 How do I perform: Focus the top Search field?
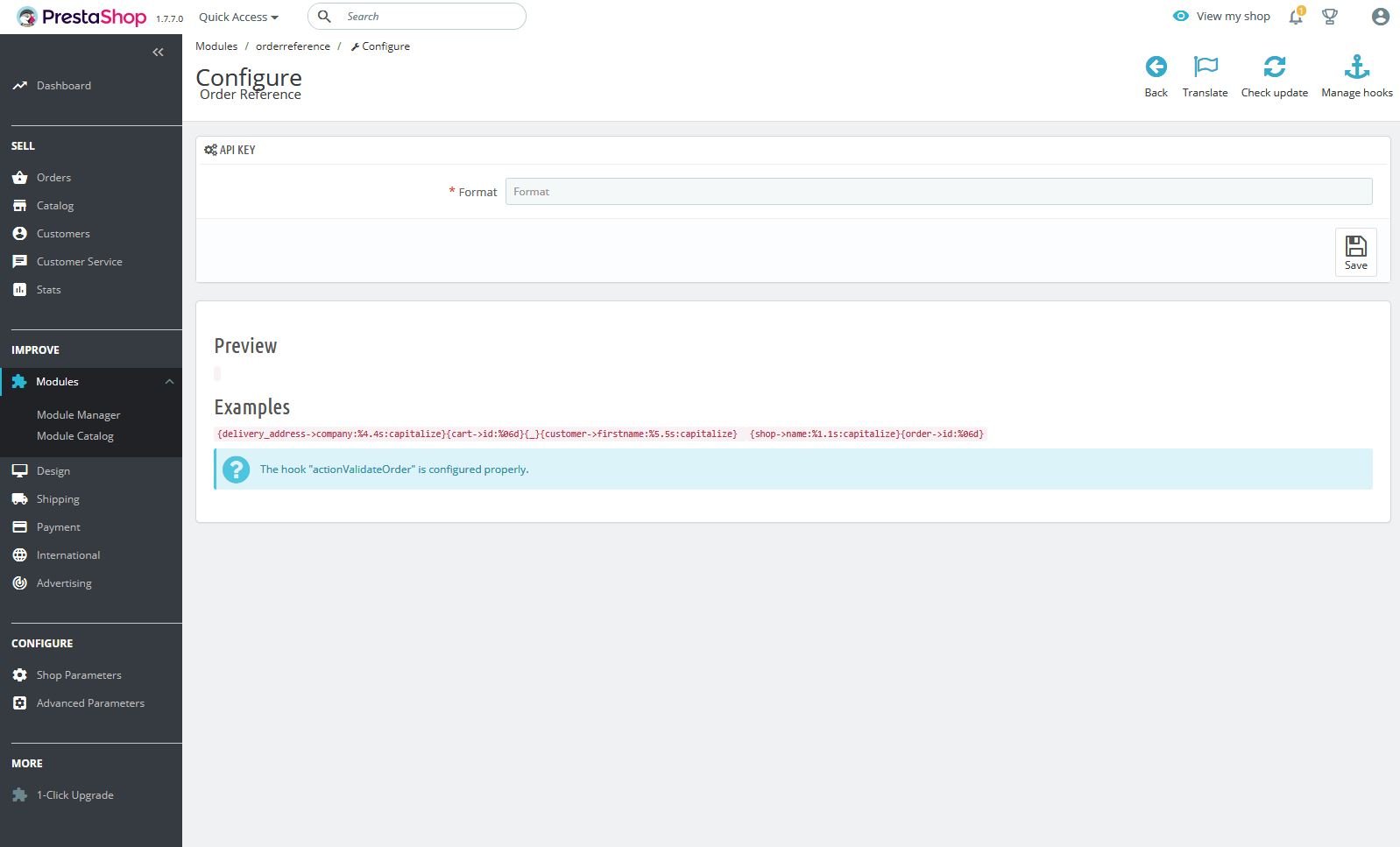[417, 16]
